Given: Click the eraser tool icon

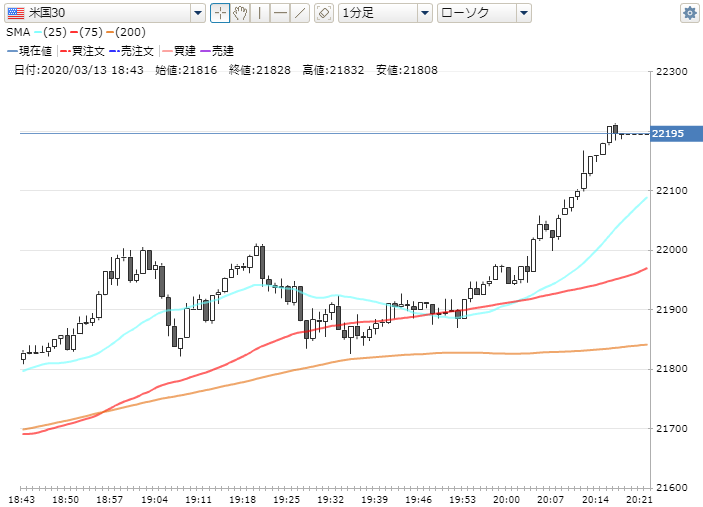Looking at the screenshot, I should pos(323,13).
